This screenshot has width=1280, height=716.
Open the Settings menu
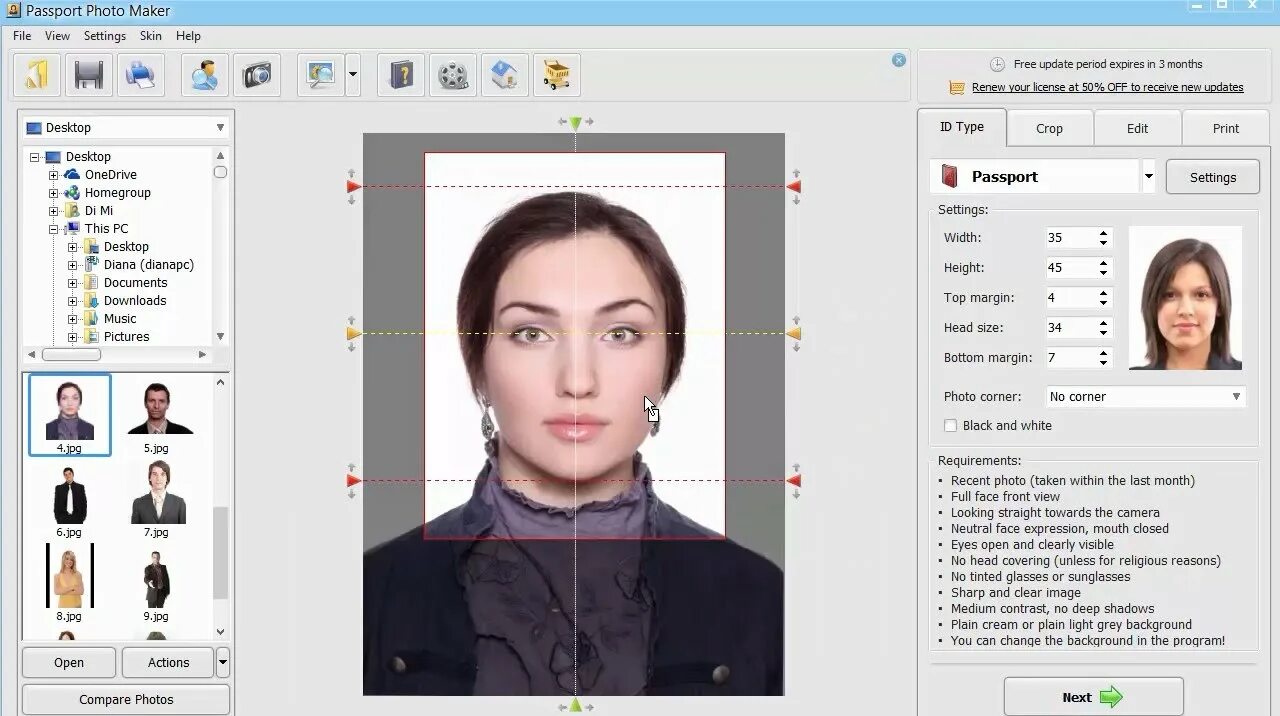[x=105, y=36]
